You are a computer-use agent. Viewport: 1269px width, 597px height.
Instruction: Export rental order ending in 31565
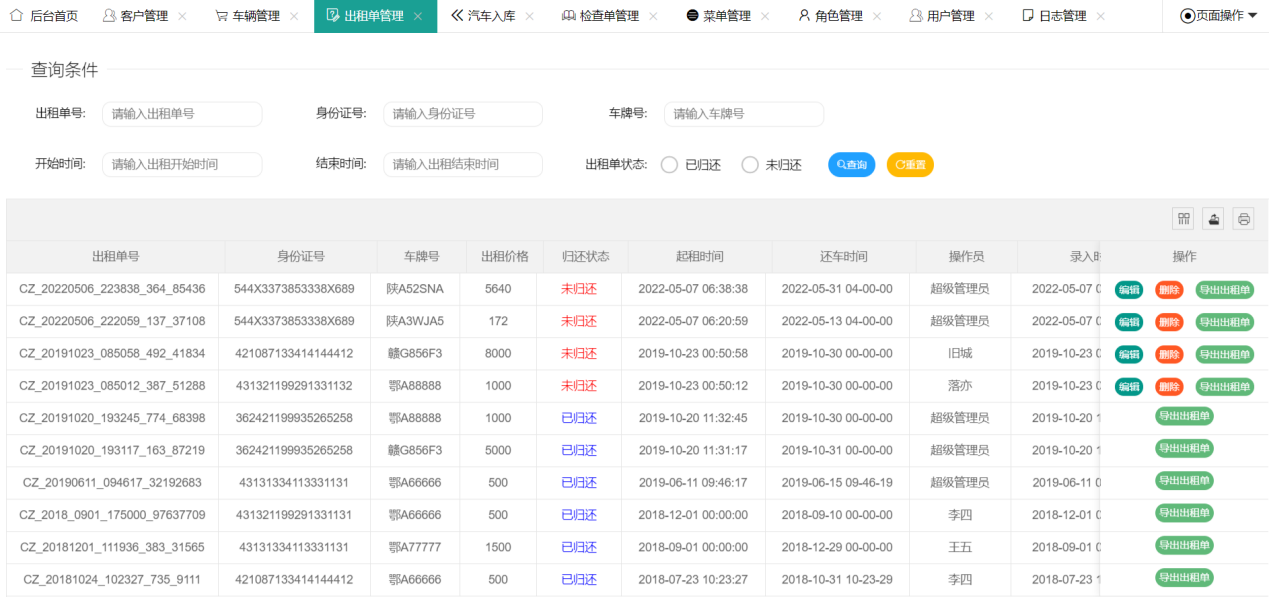click(1184, 545)
